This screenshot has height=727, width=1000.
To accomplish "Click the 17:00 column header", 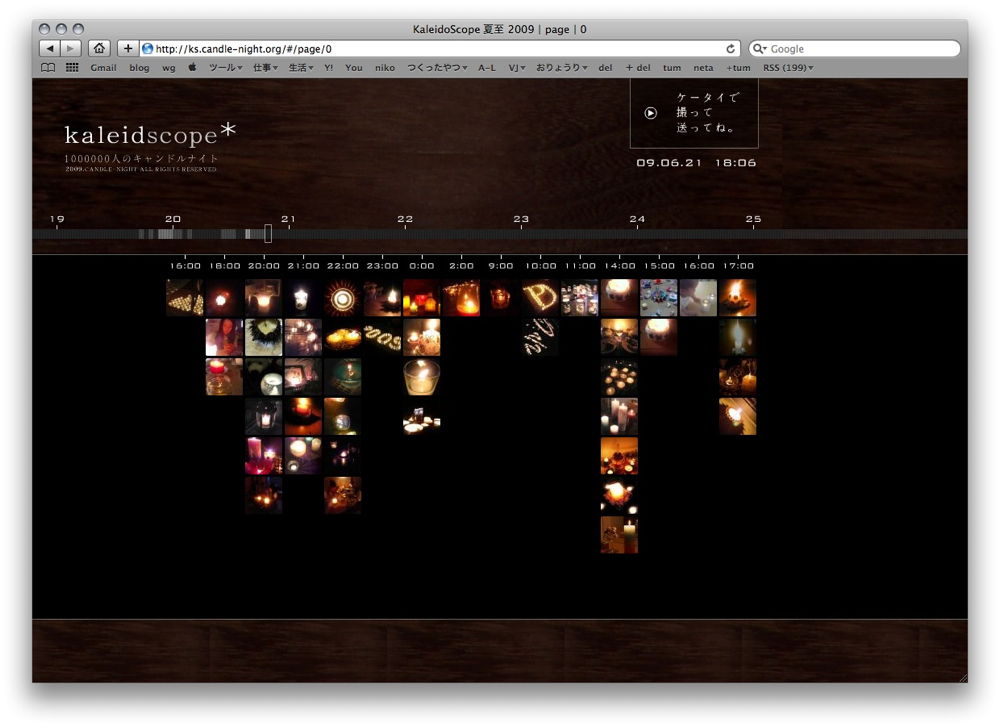I will [x=739, y=266].
